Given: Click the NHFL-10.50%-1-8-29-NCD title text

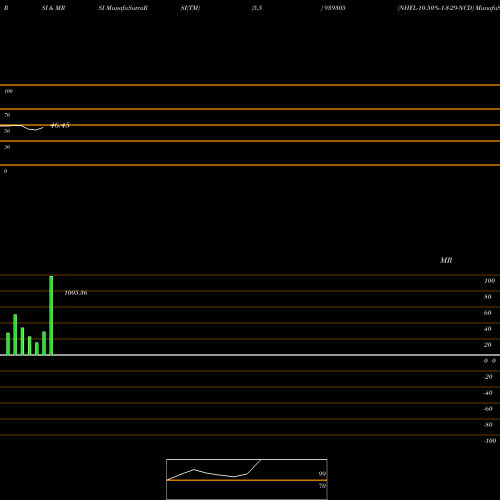Looking at the screenshot, I should click(435, 8).
